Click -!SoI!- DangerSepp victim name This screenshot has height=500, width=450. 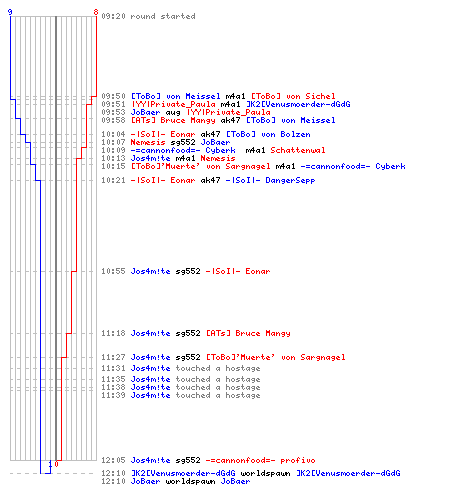pyautogui.click(x=270, y=180)
